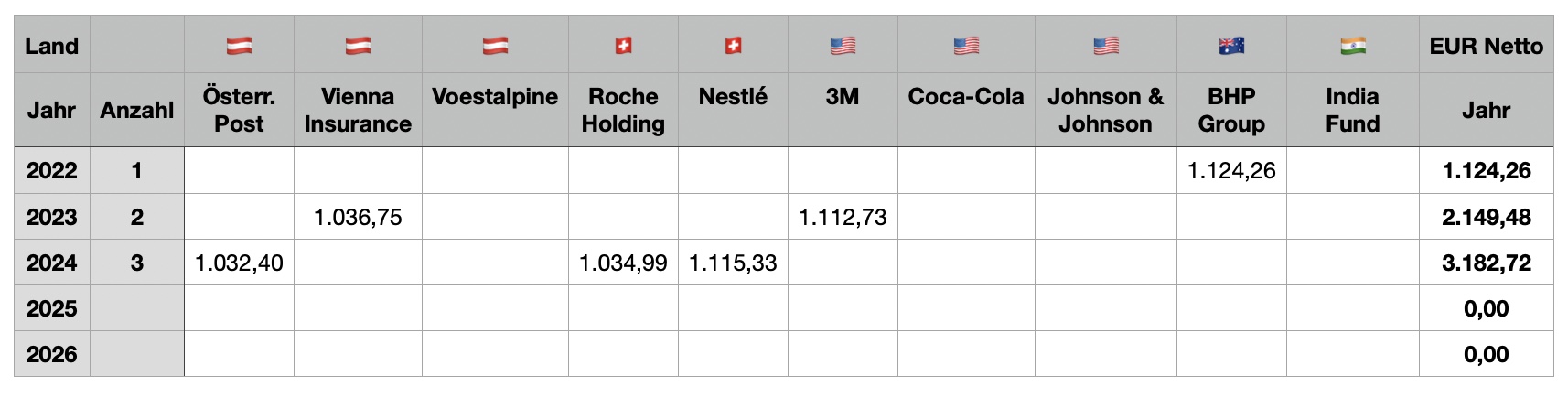Select the Australian flag above BHP Group
Viewport: 1568px width, 397px height.
click(1231, 45)
